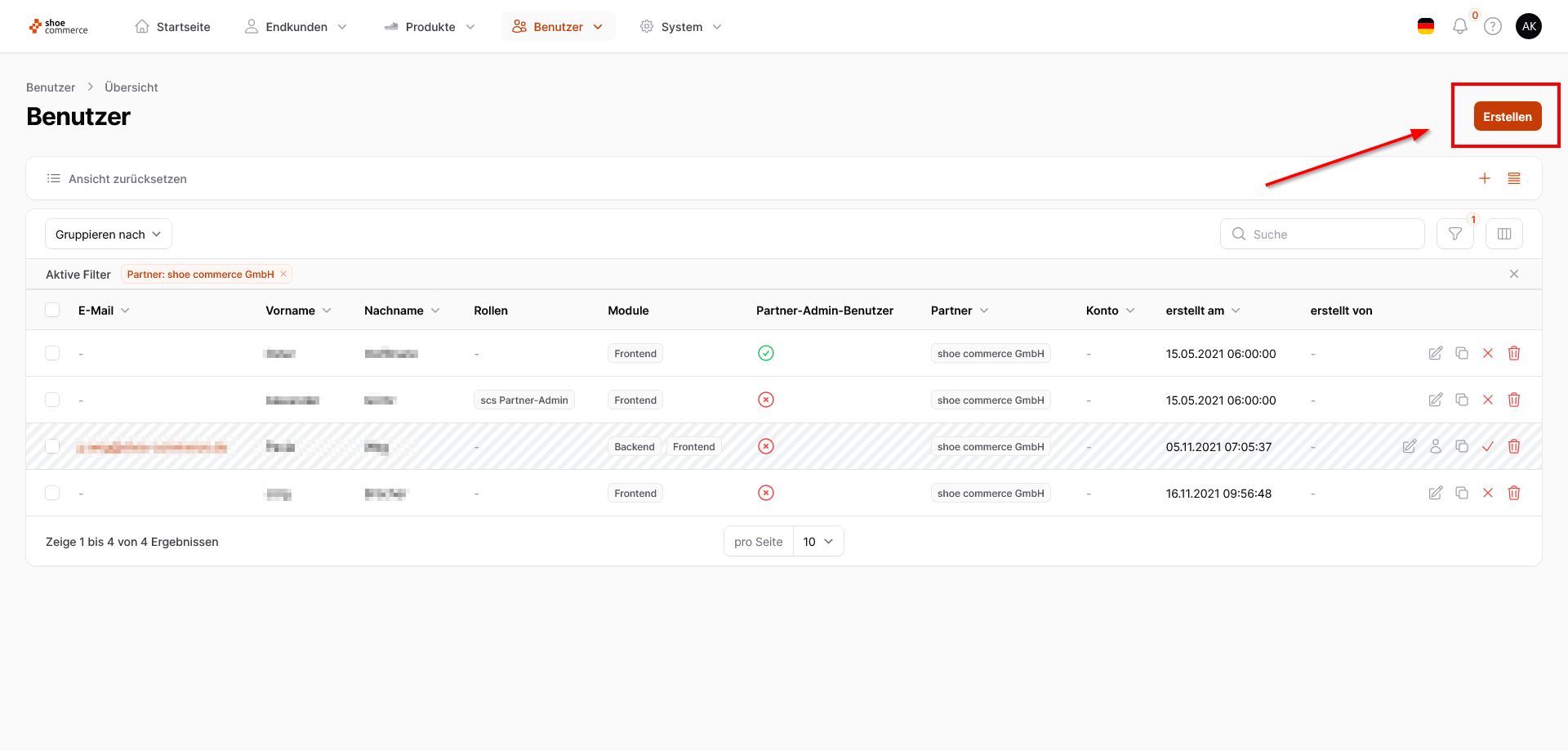The height and width of the screenshot is (751, 1568).
Task: Expand the Gruppieren nach dropdown
Action: pos(108,235)
